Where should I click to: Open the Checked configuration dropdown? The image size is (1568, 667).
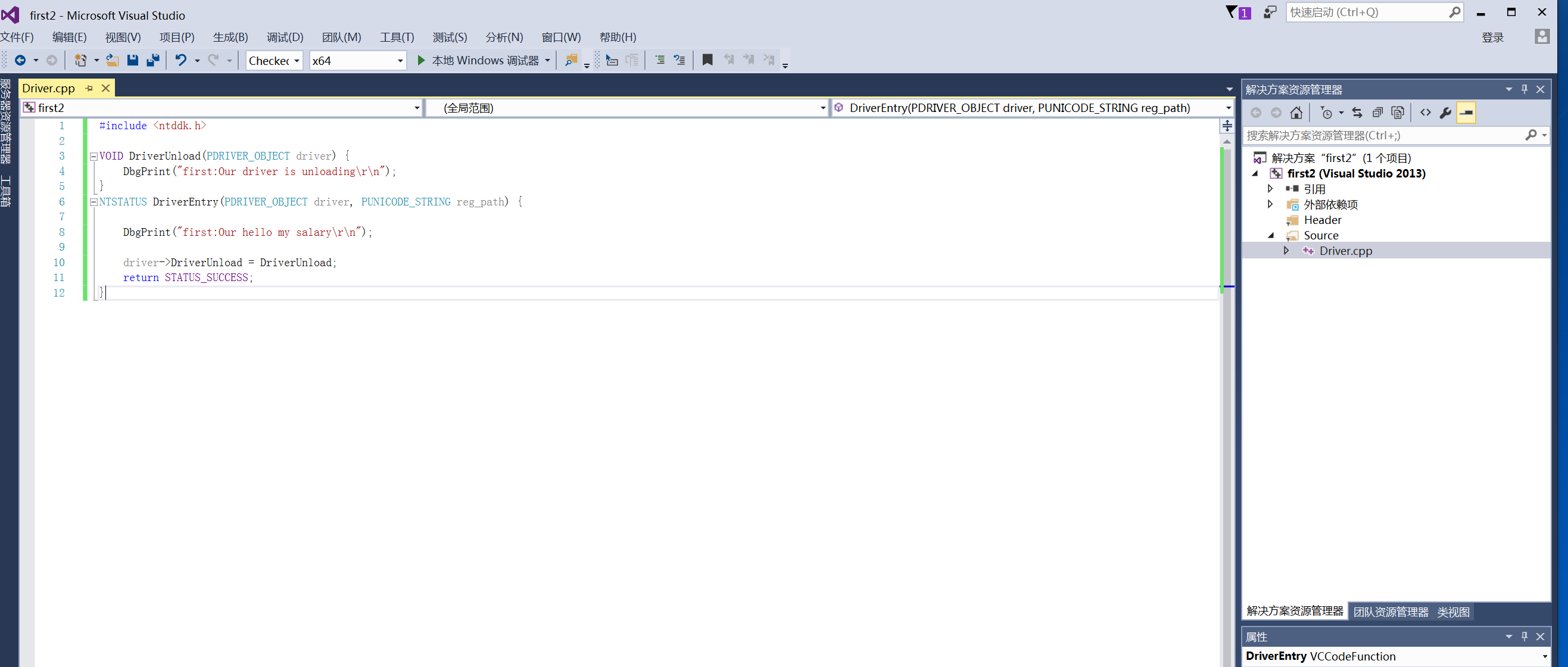tap(297, 61)
